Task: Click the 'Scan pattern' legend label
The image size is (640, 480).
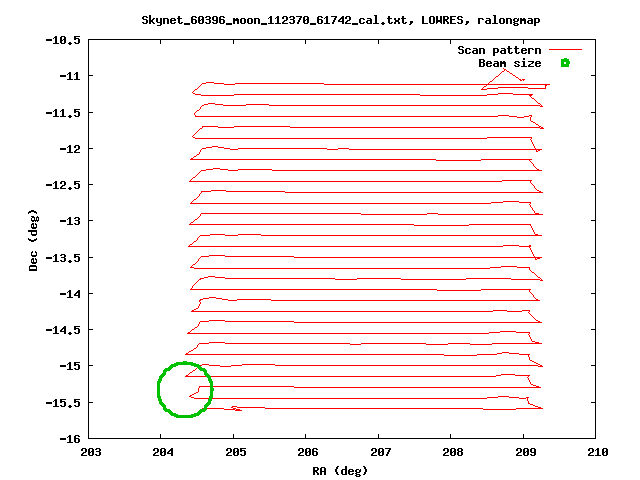Action: pos(499,50)
